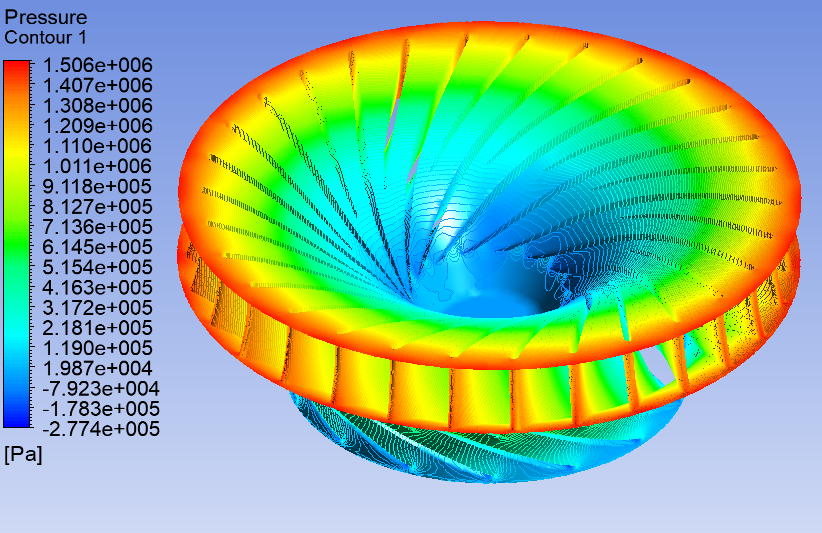Click the maximum value 1.506e+006
Image resolution: width=822 pixels, height=533 pixels.
[98, 65]
